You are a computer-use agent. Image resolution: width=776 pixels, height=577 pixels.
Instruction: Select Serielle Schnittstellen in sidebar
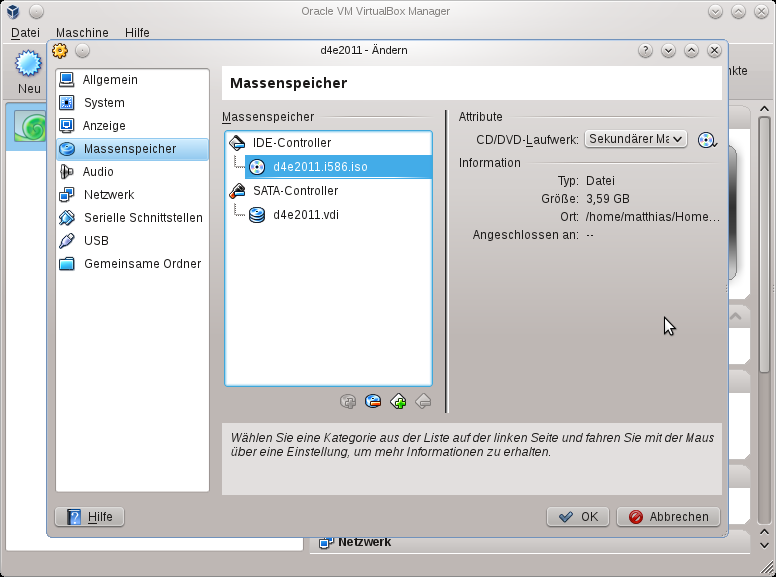point(142,218)
